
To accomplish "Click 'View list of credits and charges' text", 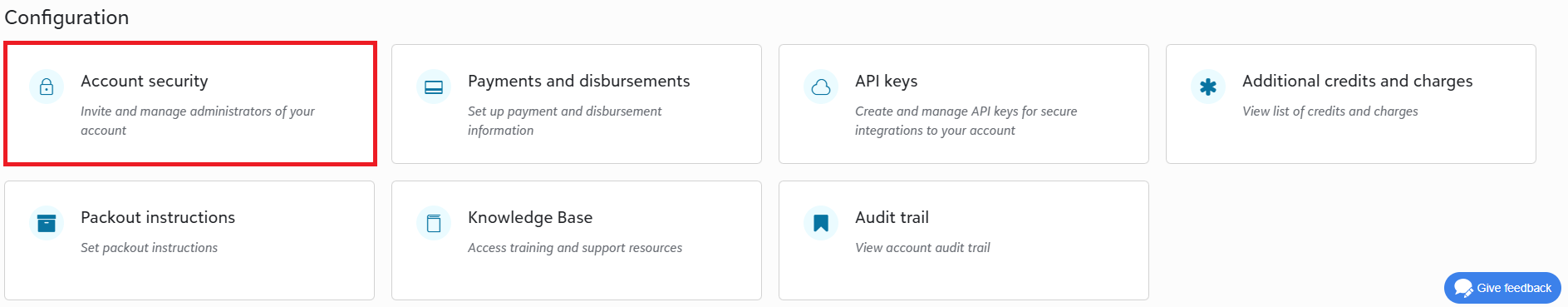I will coord(1330,111).
